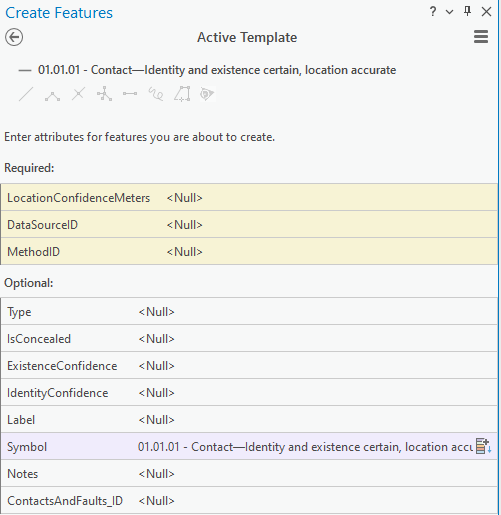Viewport: 501px width, 515px height.
Task: Edit DataSourceID value field
Action: click(331, 225)
